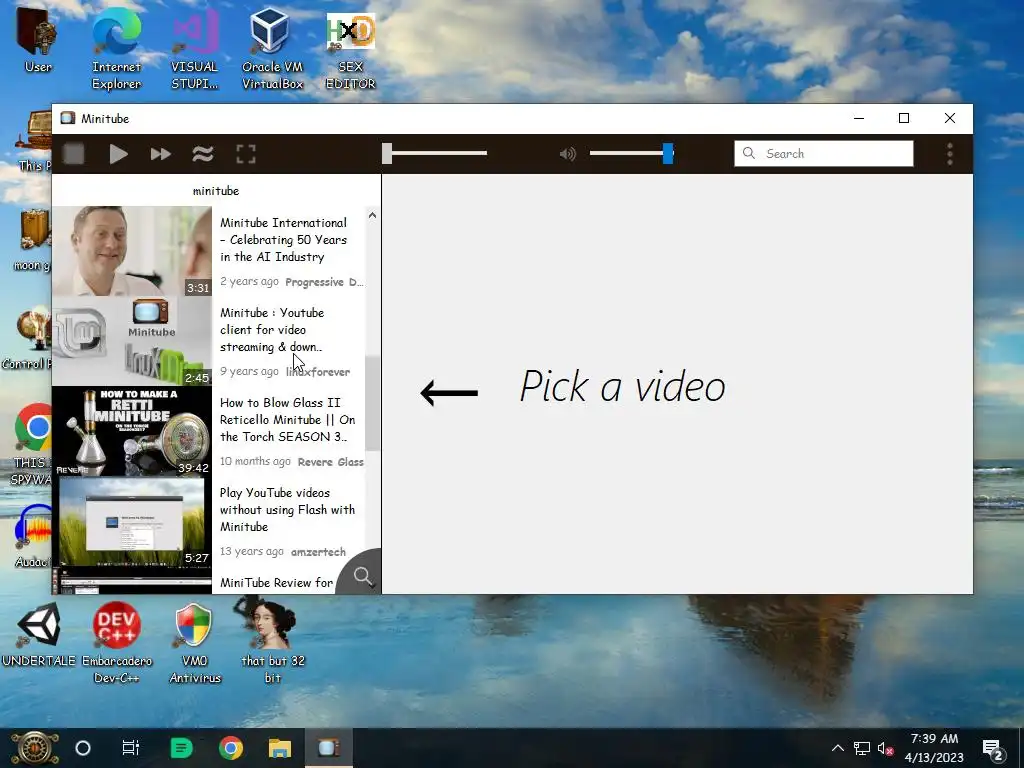Click the playlist scrollbar up arrow
The width and height of the screenshot is (1024, 768).
click(372, 215)
